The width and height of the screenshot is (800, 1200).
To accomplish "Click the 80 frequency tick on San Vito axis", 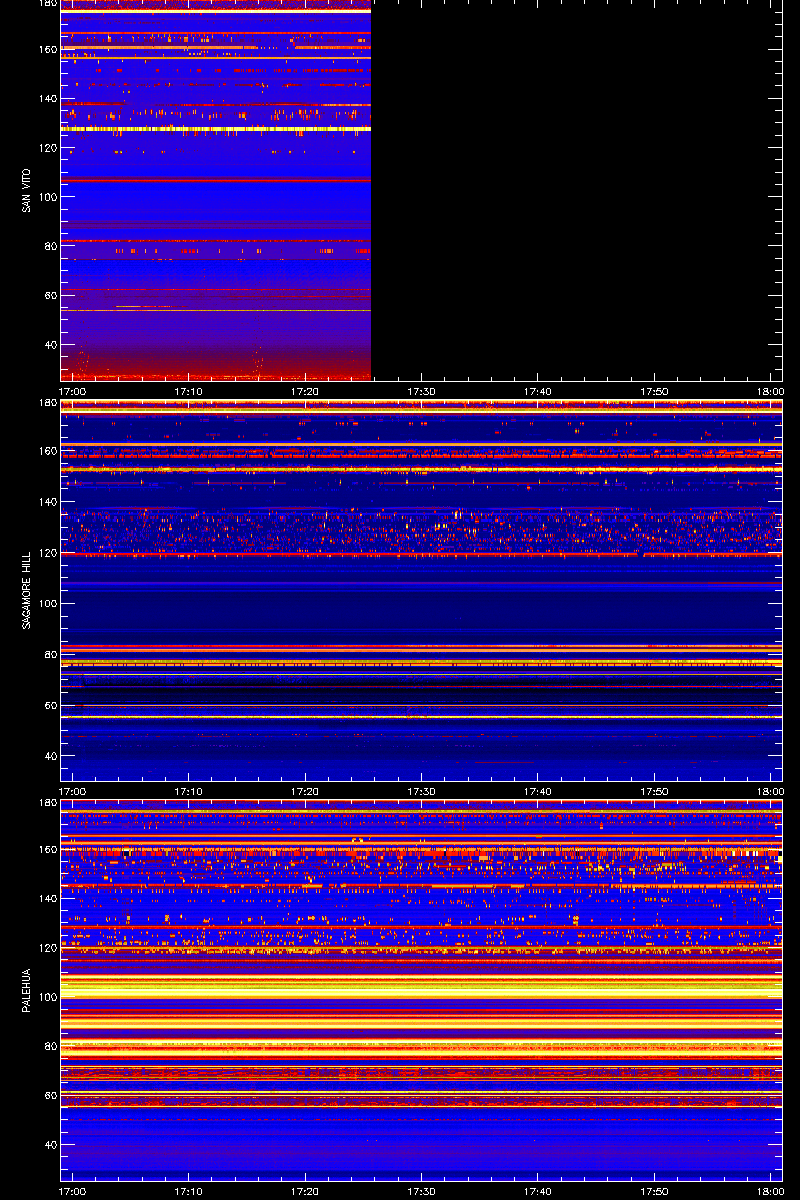I will [x=50, y=246].
